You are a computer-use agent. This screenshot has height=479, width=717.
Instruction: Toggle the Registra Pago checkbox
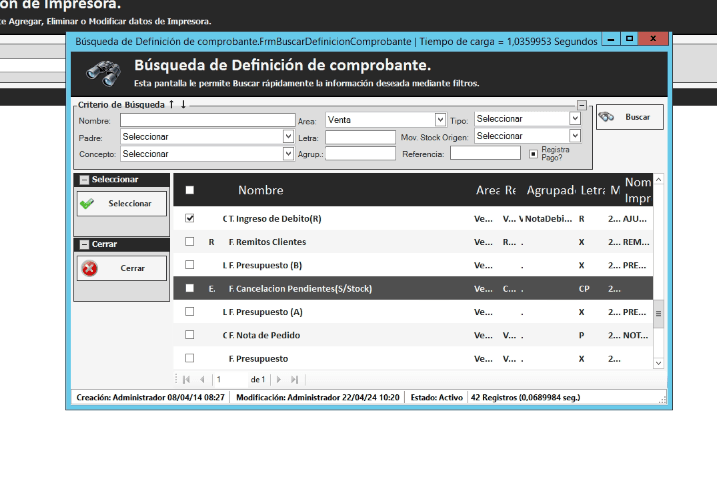(533, 154)
